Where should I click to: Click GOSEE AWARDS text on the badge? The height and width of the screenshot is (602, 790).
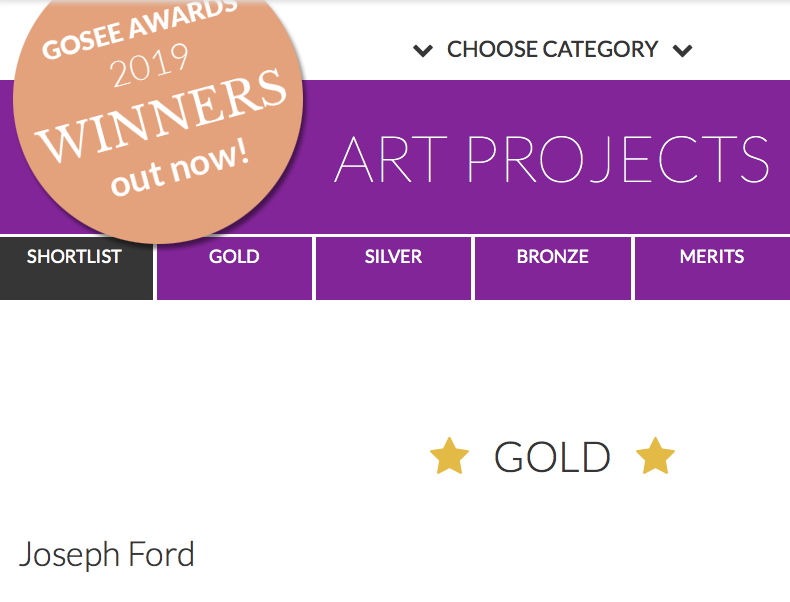click(x=140, y=30)
